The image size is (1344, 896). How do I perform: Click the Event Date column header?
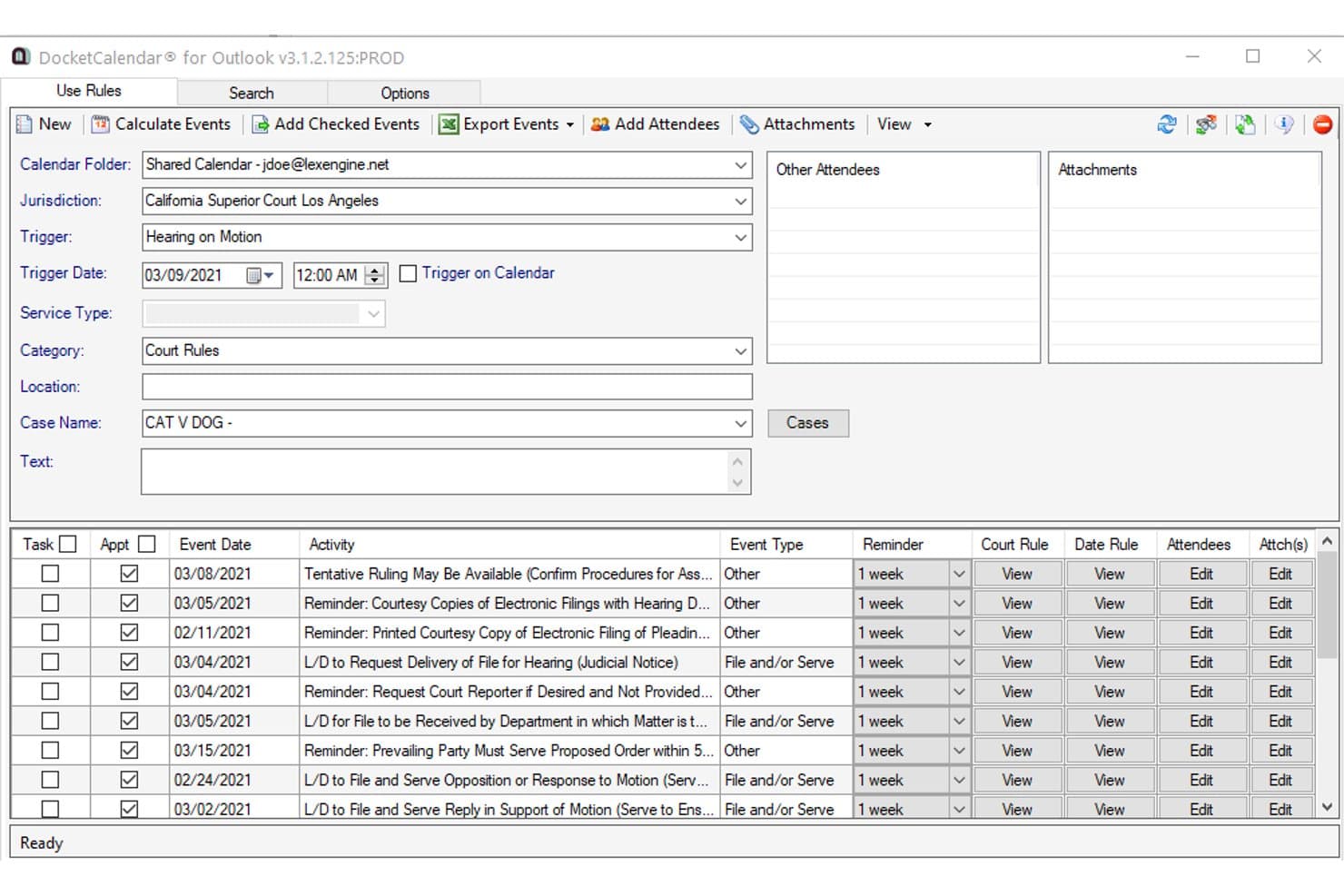click(x=234, y=545)
